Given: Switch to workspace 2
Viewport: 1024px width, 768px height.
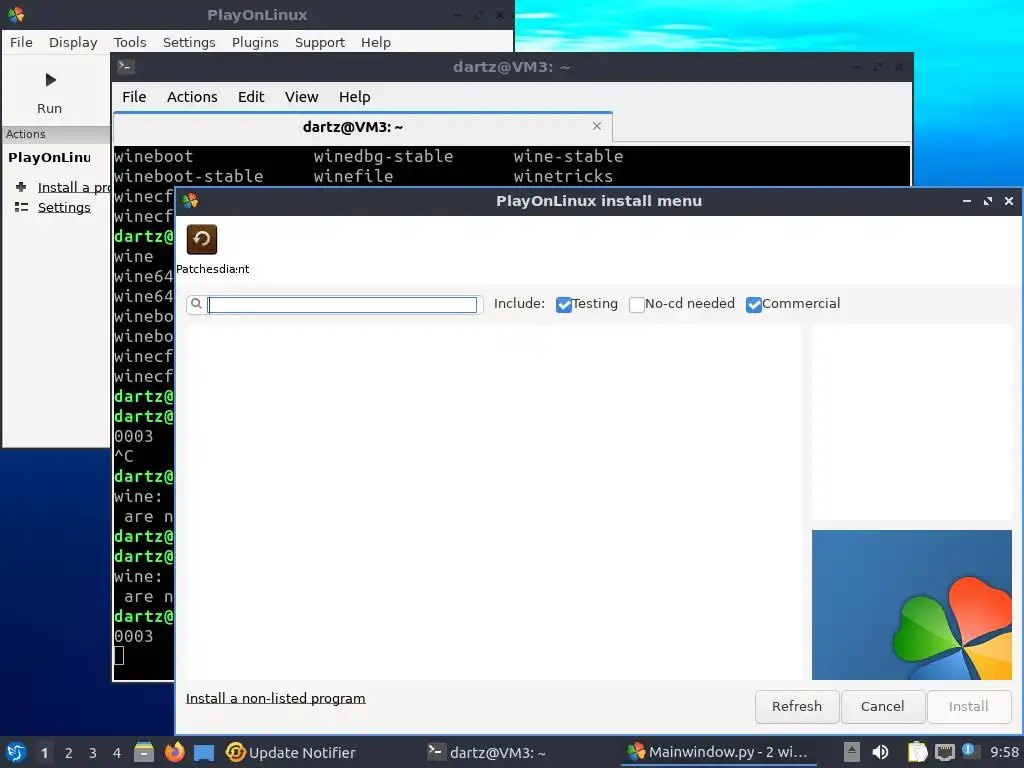Looking at the screenshot, I should click(x=69, y=753).
